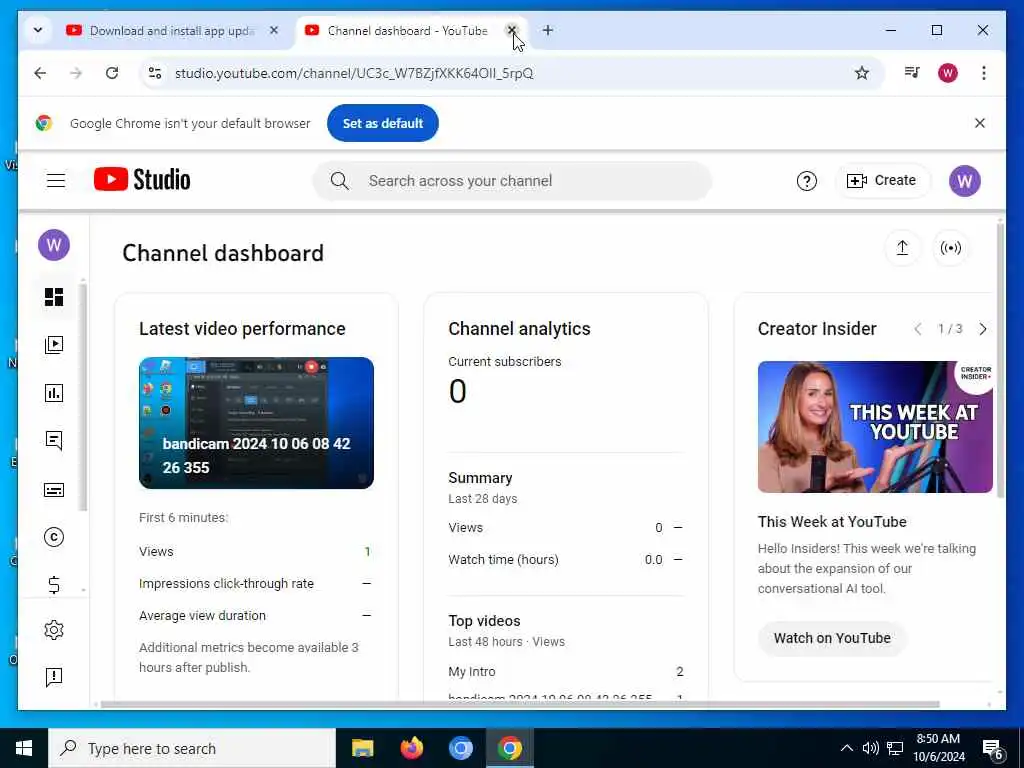The height and width of the screenshot is (768, 1024).
Task: Bookmark this page with the star icon
Action: [x=861, y=73]
